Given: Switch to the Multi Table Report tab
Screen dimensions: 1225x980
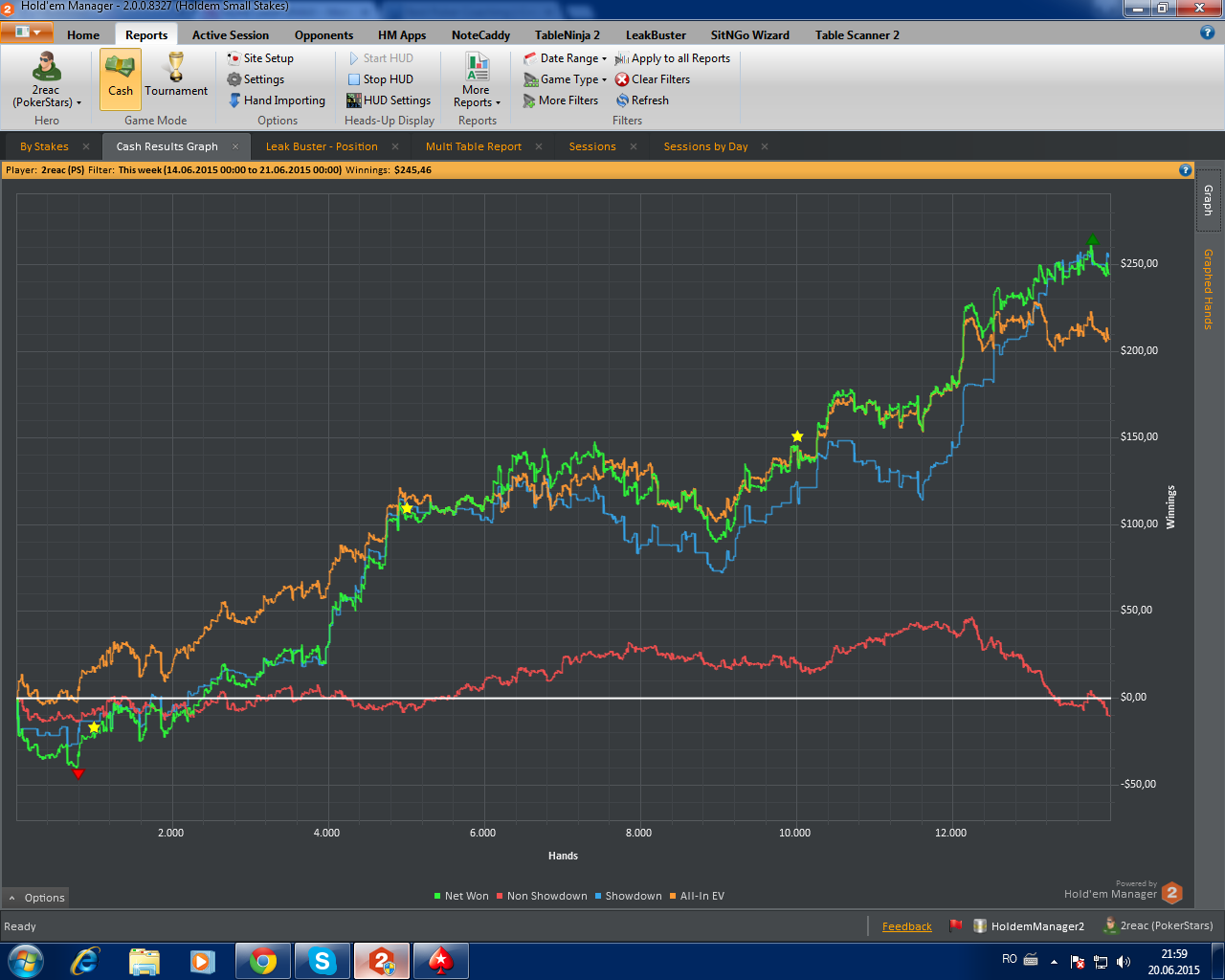Looking at the screenshot, I should click(x=474, y=146).
